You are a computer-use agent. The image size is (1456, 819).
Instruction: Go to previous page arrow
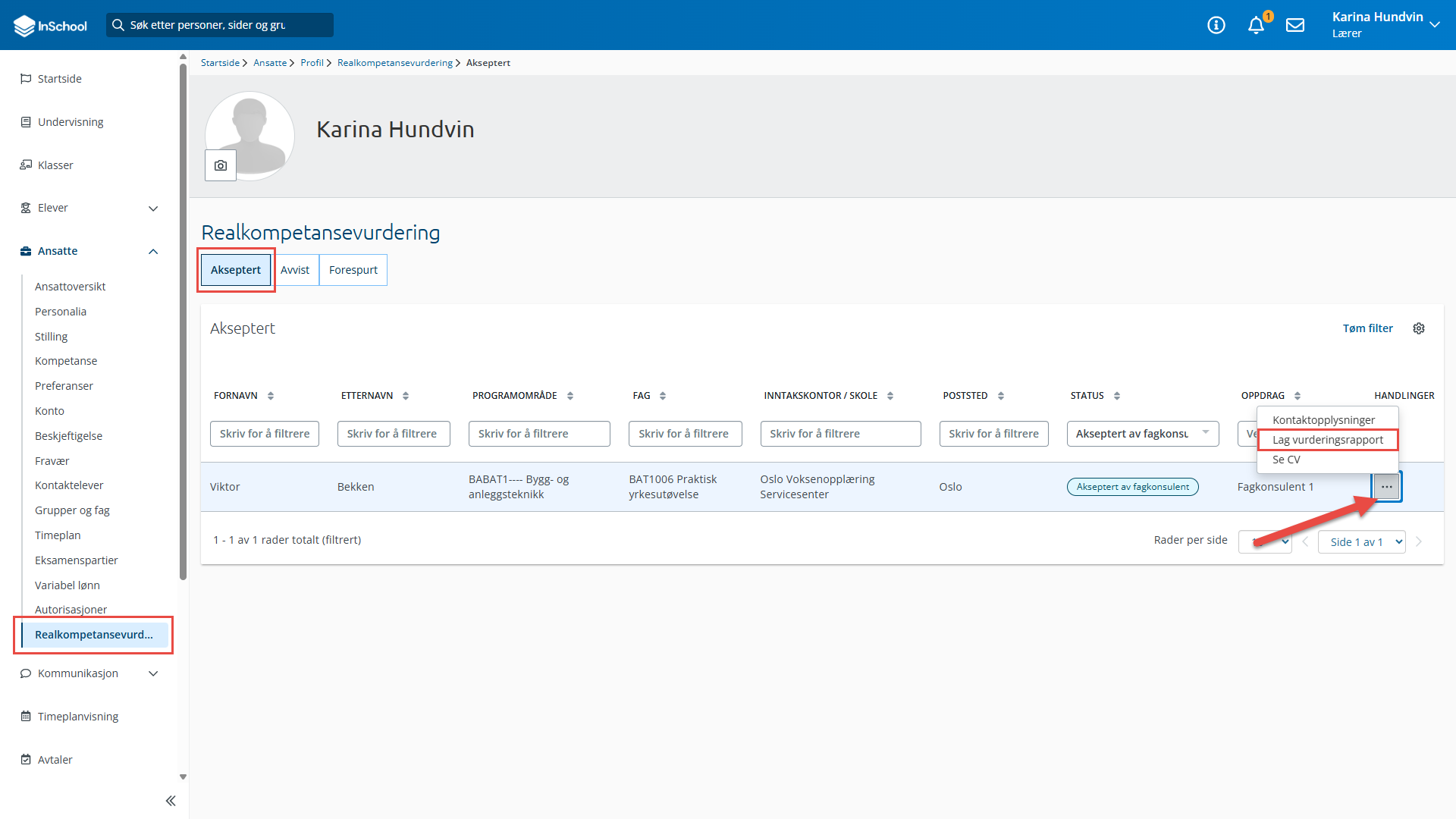coord(1305,541)
